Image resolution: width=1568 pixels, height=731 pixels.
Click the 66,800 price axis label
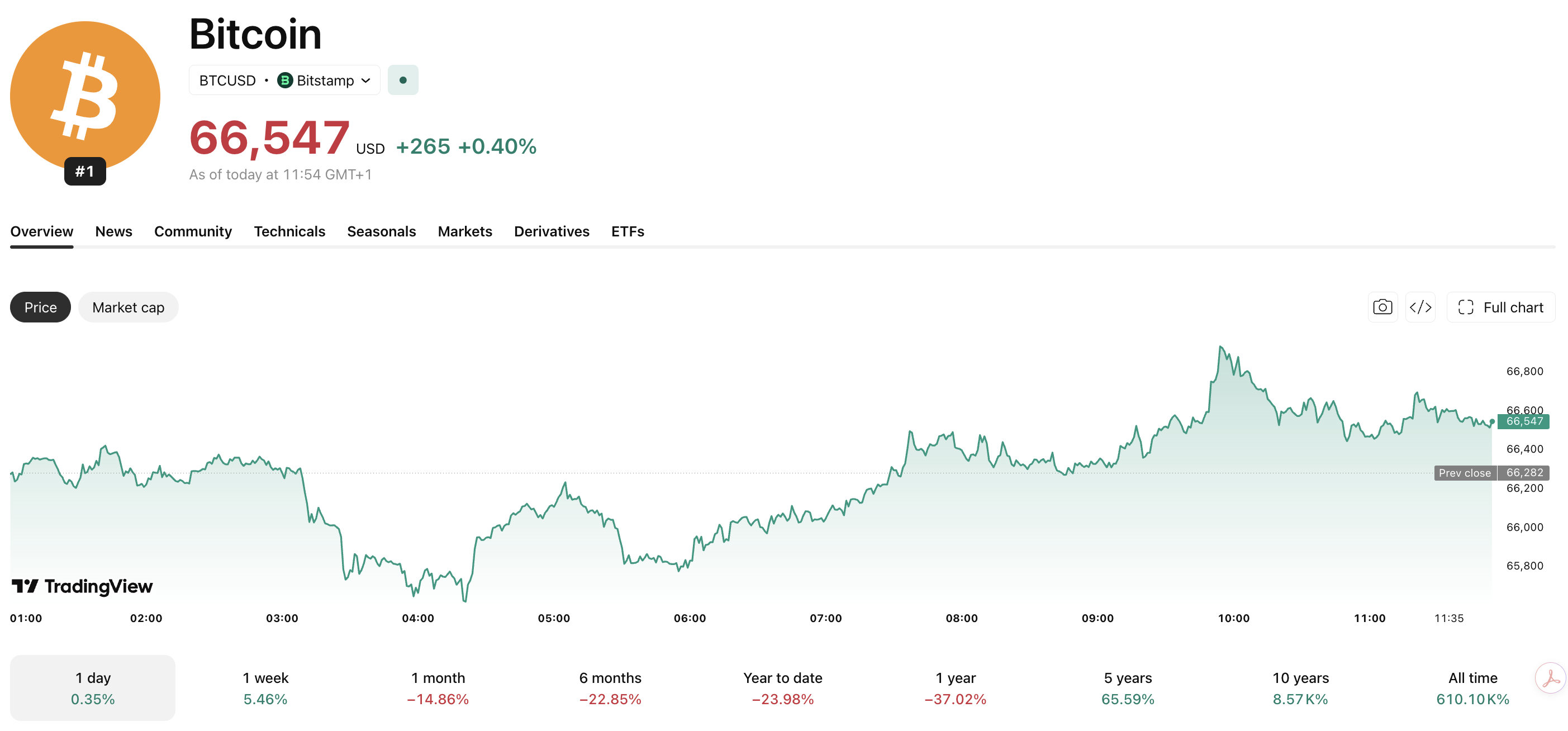[1525, 371]
